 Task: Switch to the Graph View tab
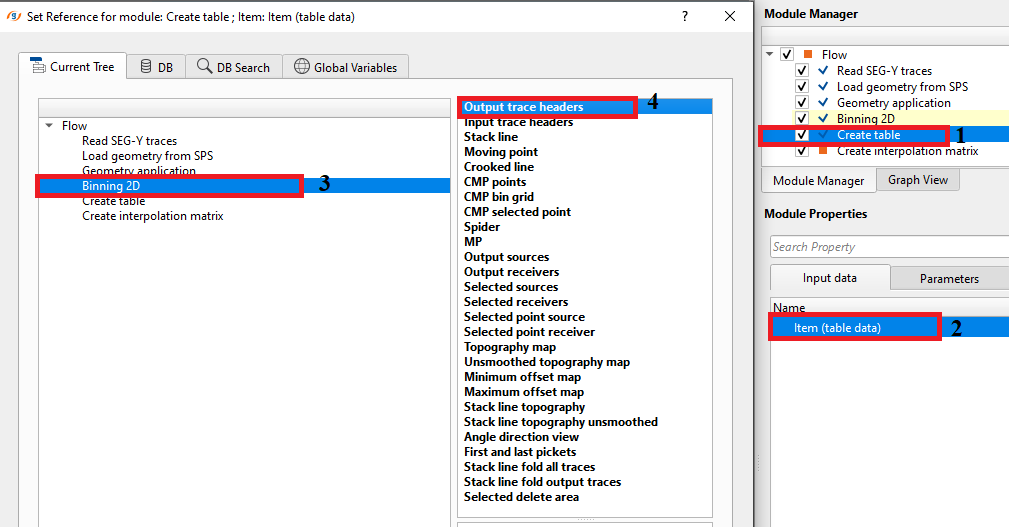click(918, 180)
